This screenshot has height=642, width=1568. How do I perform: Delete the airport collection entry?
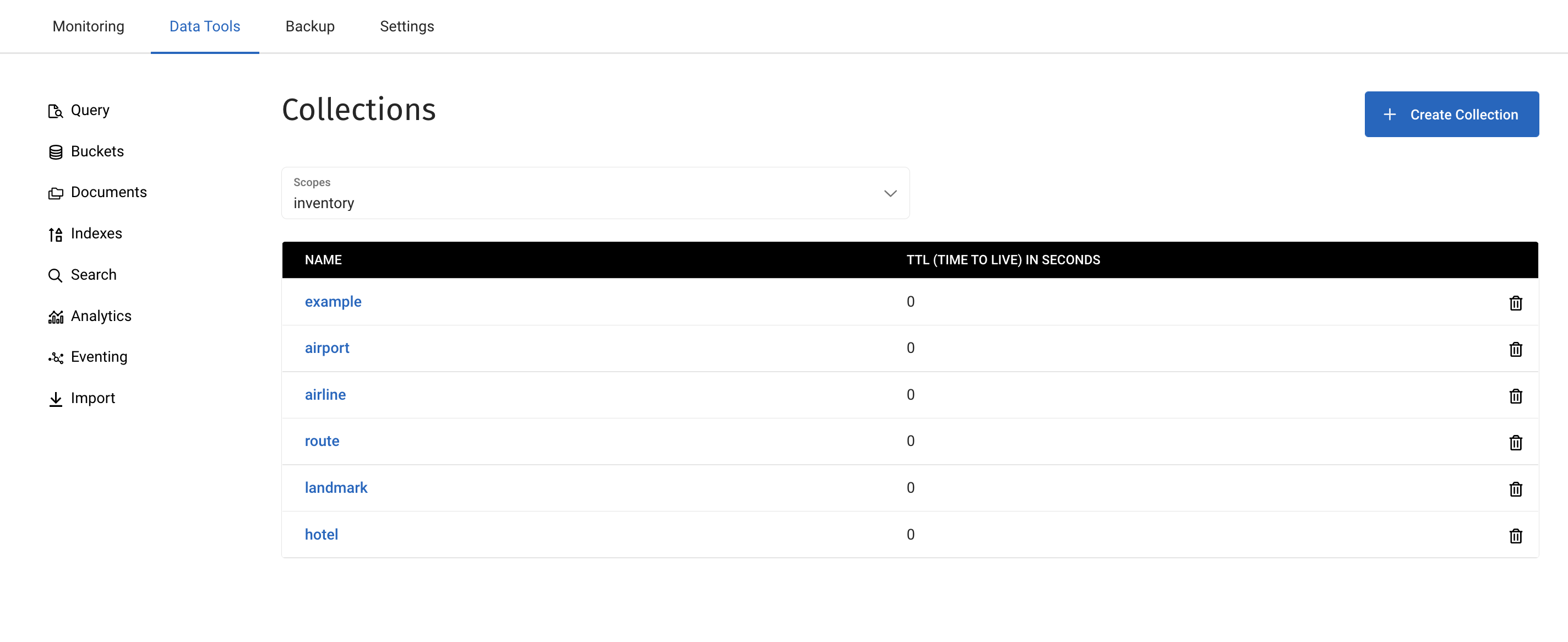coord(1517,348)
